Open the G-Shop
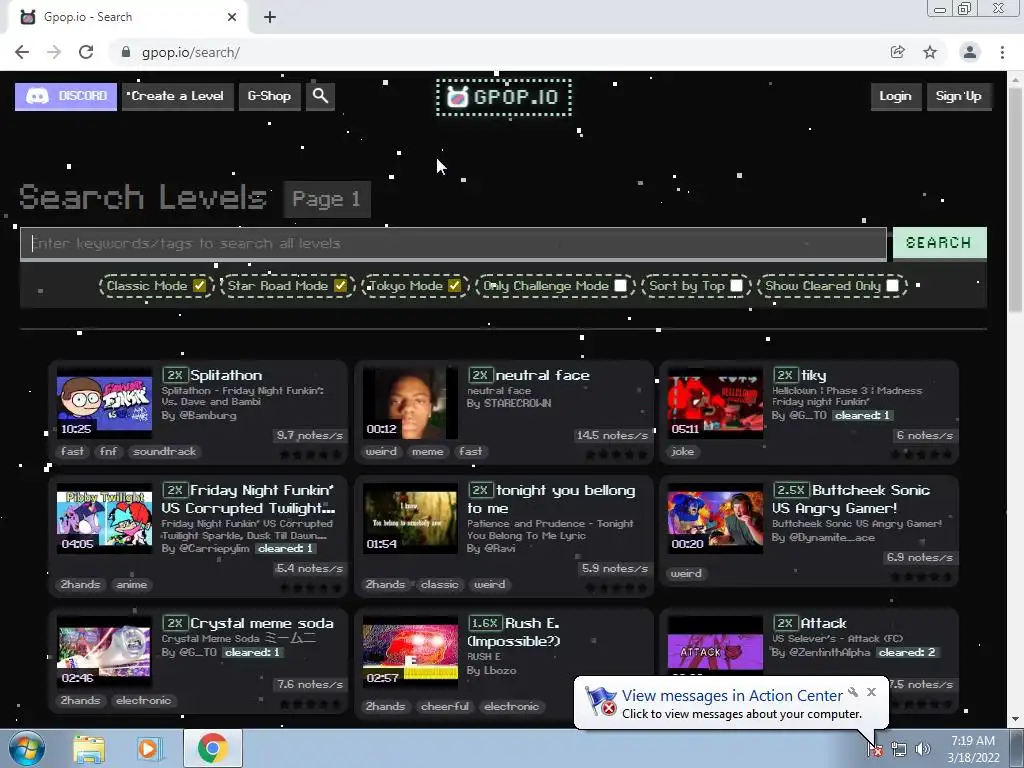The height and width of the screenshot is (768, 1024). (269, 96)
